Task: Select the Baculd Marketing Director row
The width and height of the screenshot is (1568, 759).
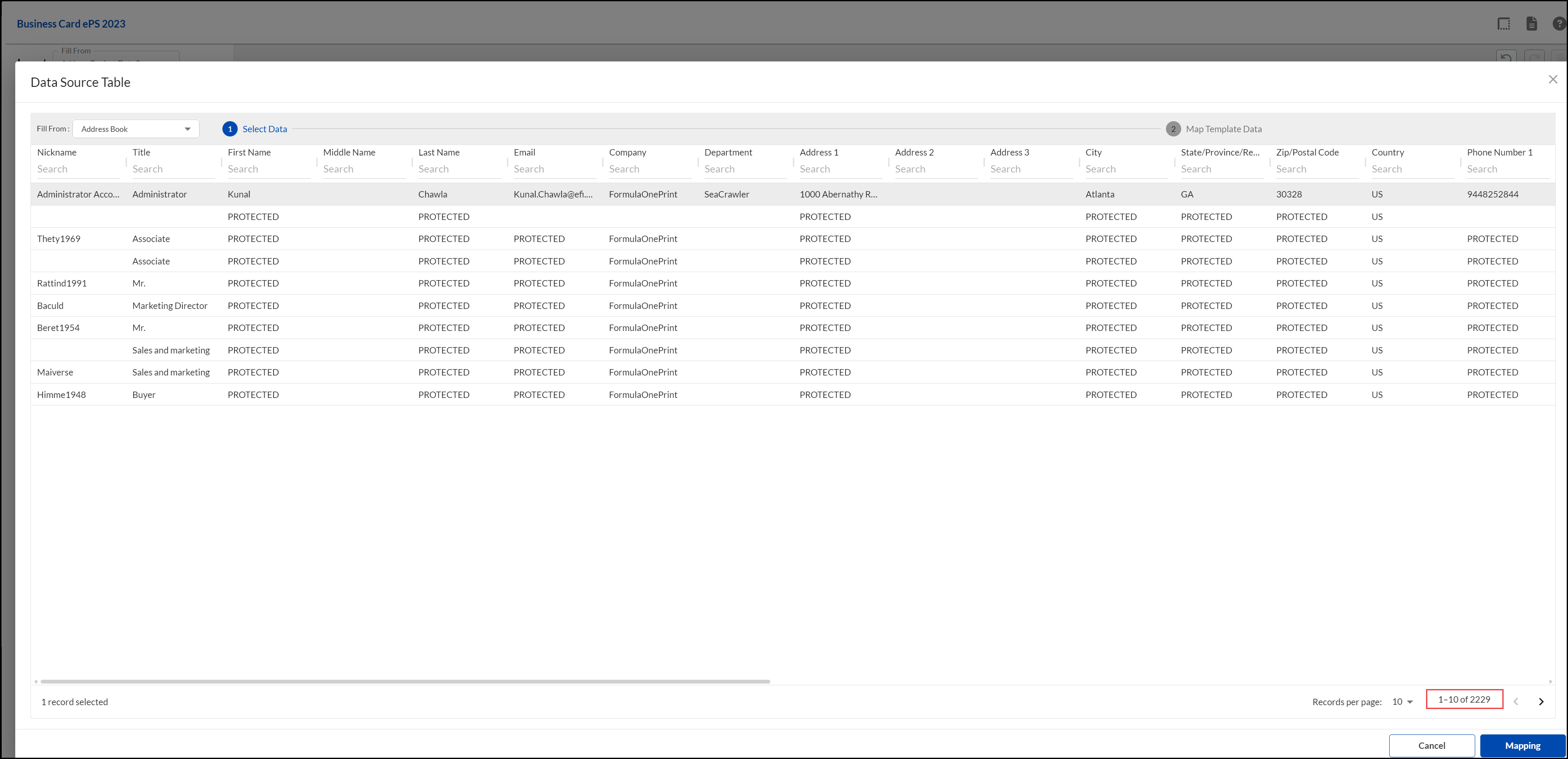Action: [x=170, y=306]
